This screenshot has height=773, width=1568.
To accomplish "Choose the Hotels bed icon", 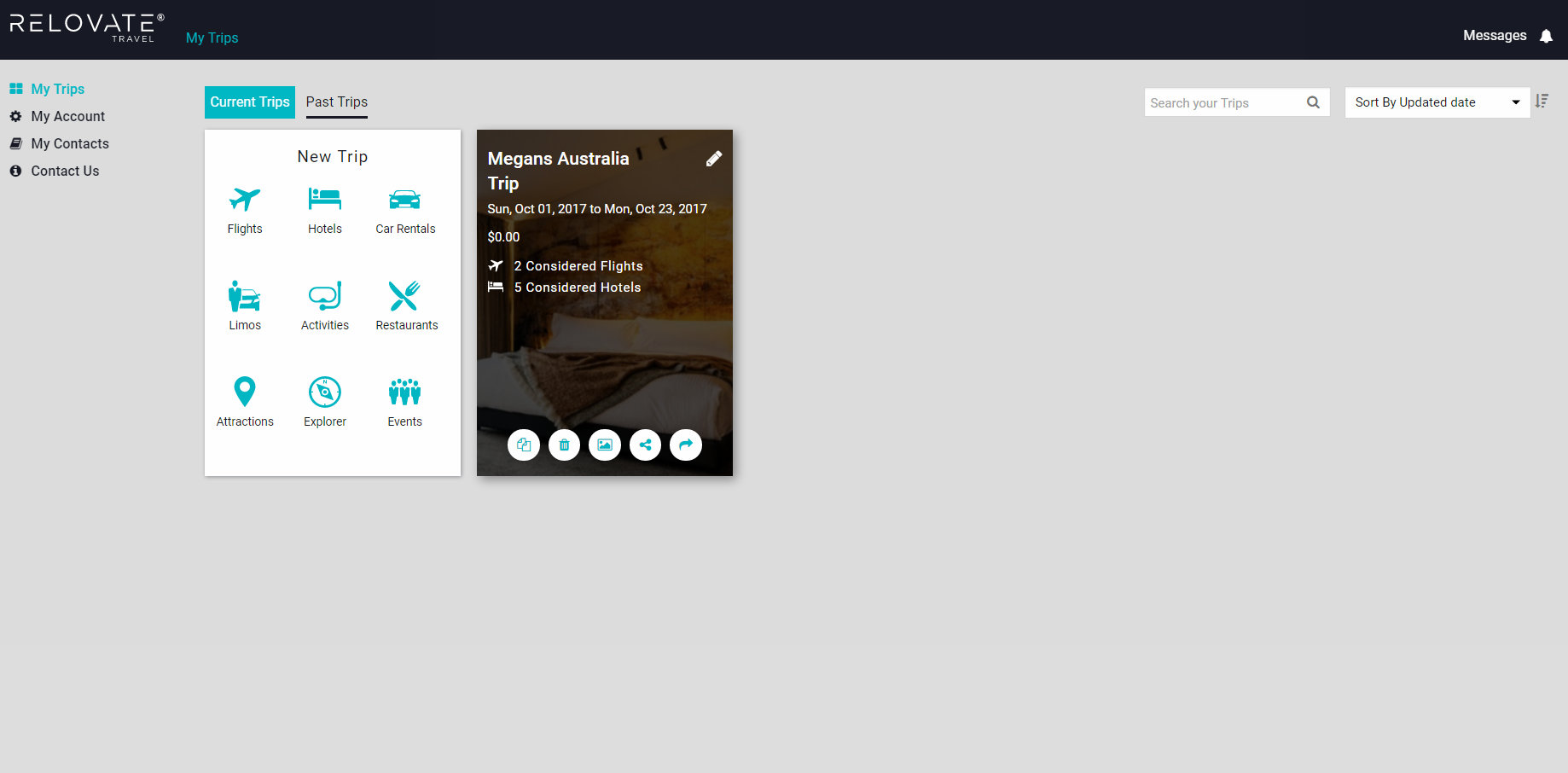I will 324,199.
